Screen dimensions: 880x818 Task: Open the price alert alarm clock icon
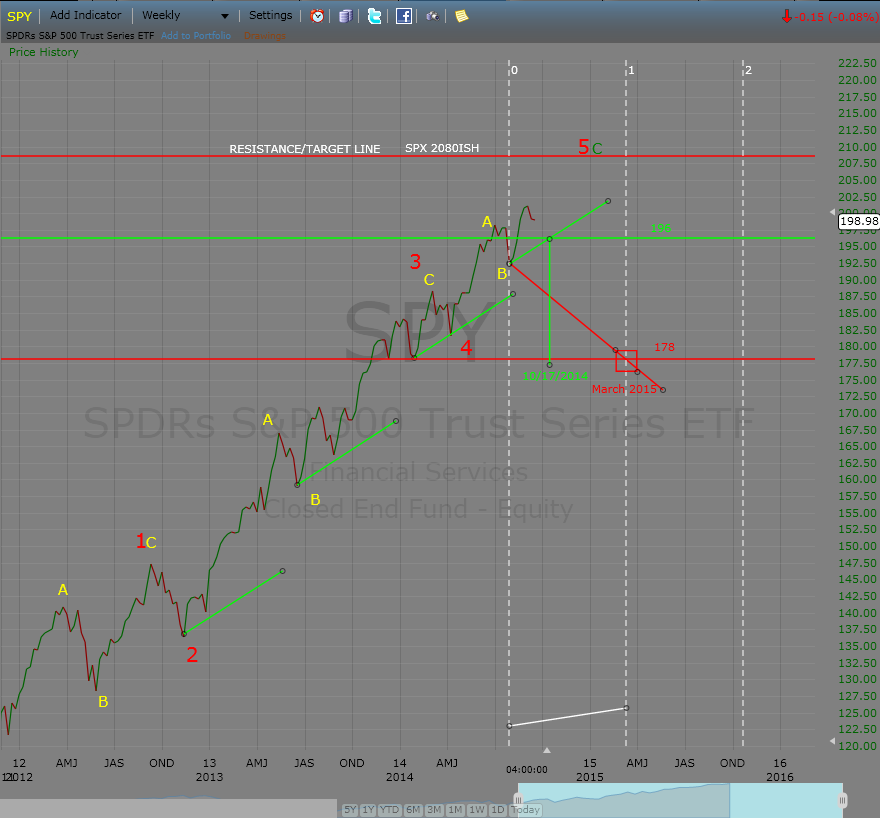pyautogui.click(x=317, y=16)
